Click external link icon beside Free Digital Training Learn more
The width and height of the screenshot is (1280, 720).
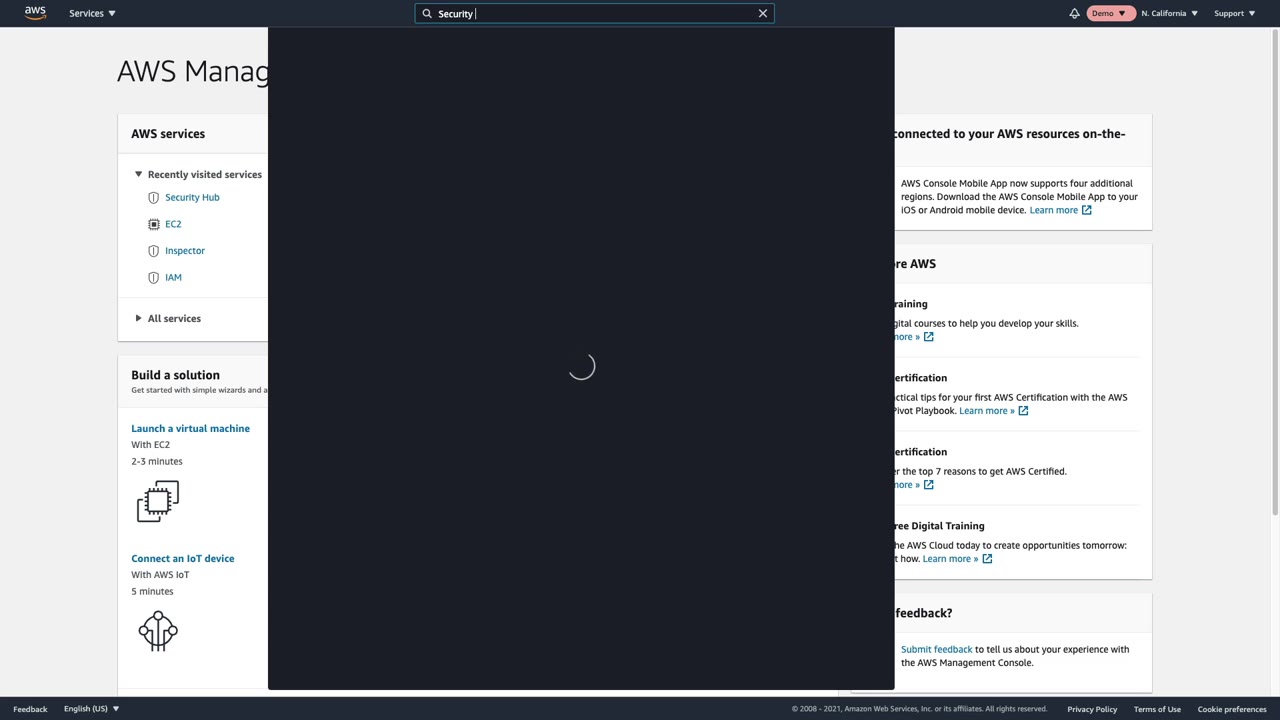[x=987, y=559]
